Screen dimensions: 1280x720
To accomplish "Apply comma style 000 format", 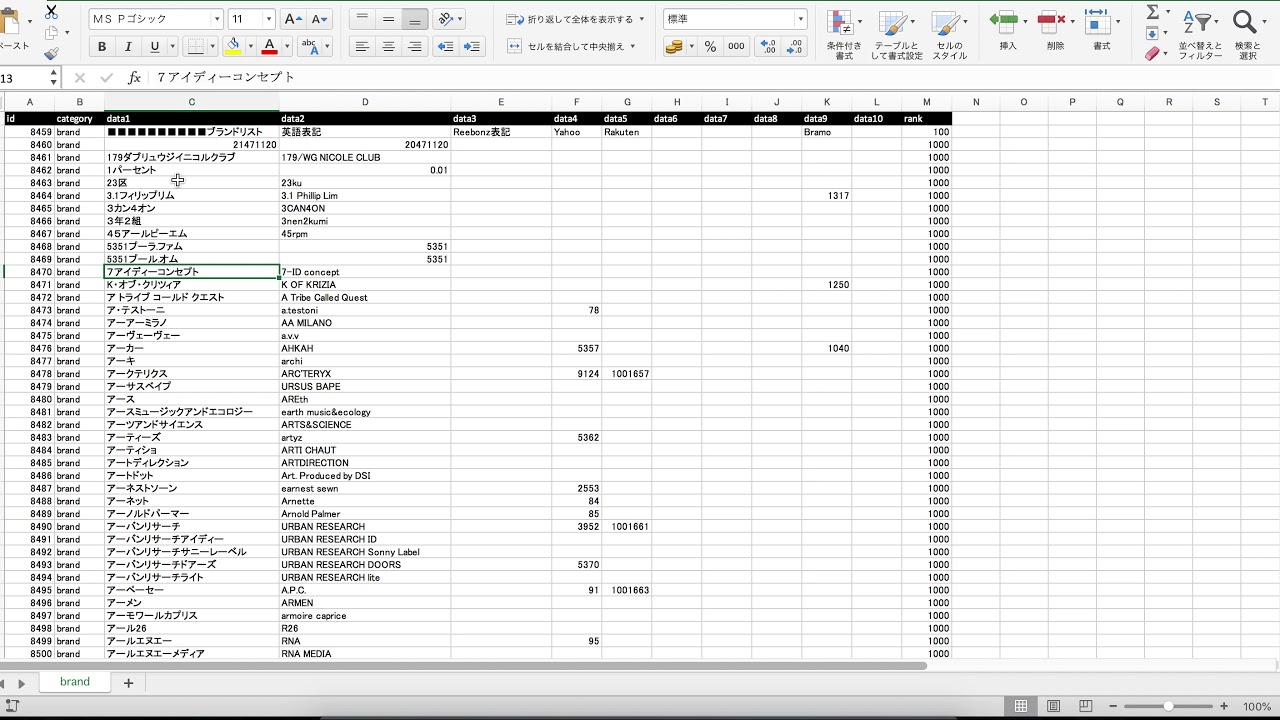I will pos(736,47).
